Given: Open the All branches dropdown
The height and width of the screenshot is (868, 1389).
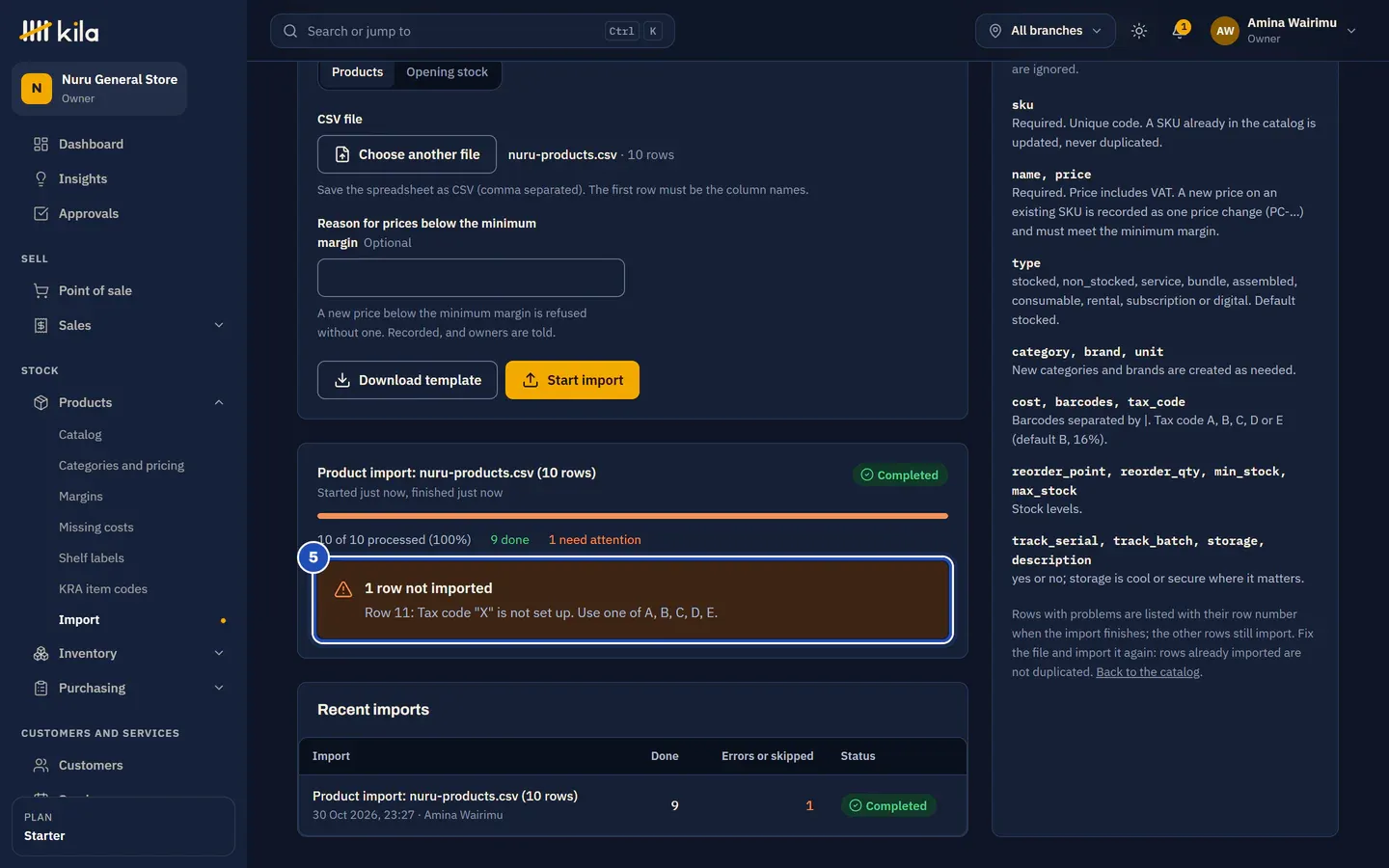Looking at the screenshot, I should [x=1046, y=31].
